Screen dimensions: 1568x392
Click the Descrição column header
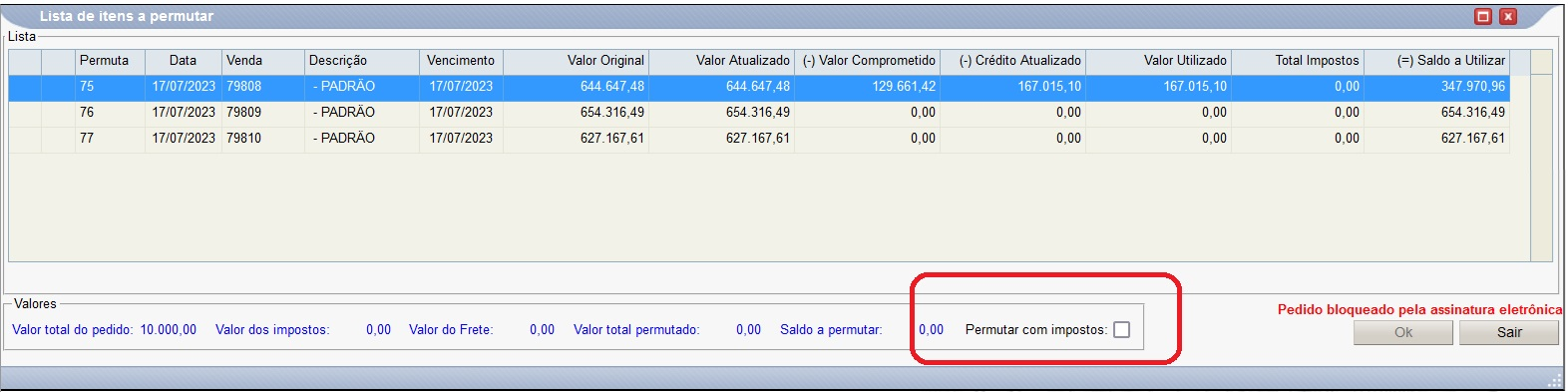coord(362,61)
